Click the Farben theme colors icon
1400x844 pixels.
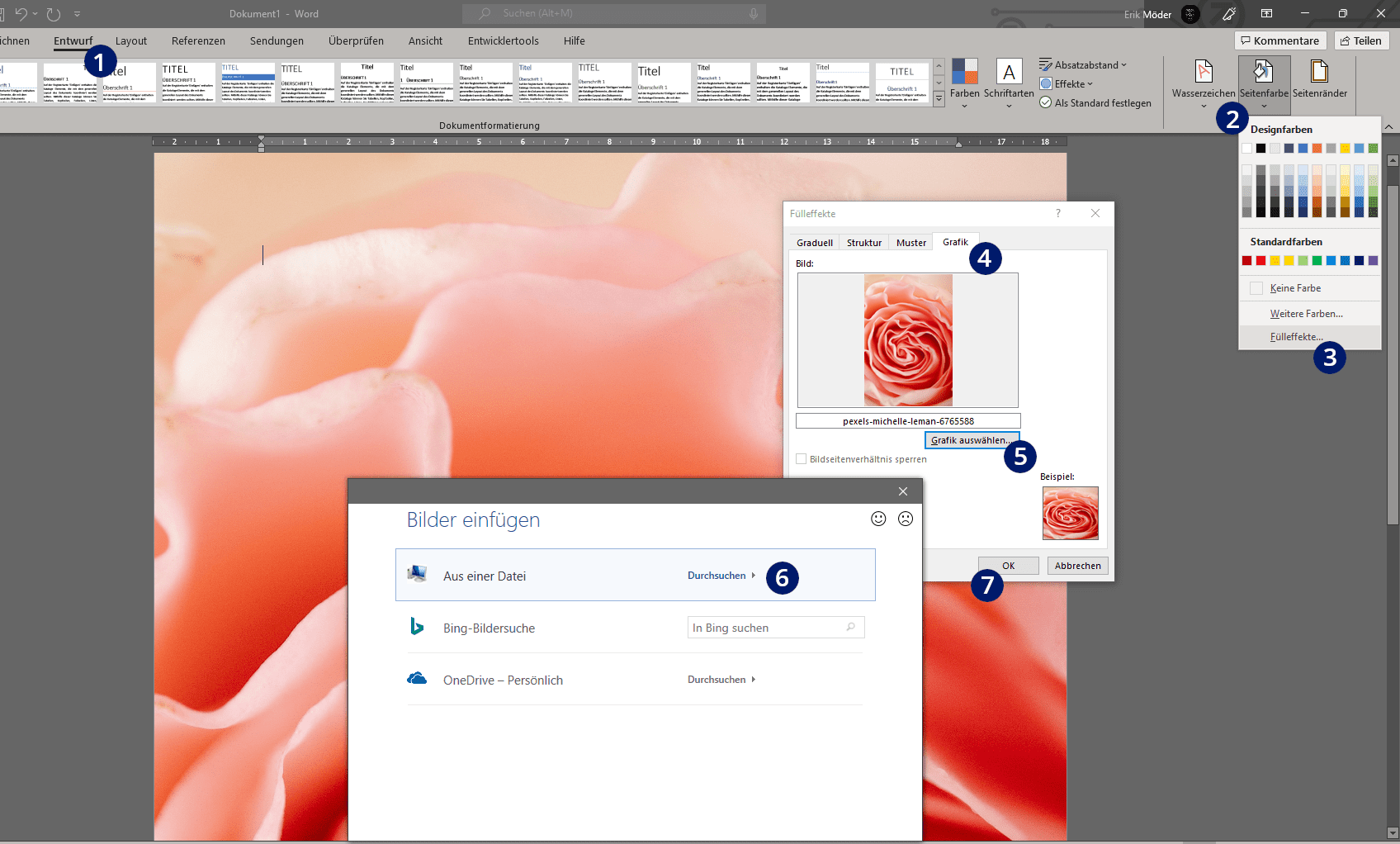tap(964, 73)
